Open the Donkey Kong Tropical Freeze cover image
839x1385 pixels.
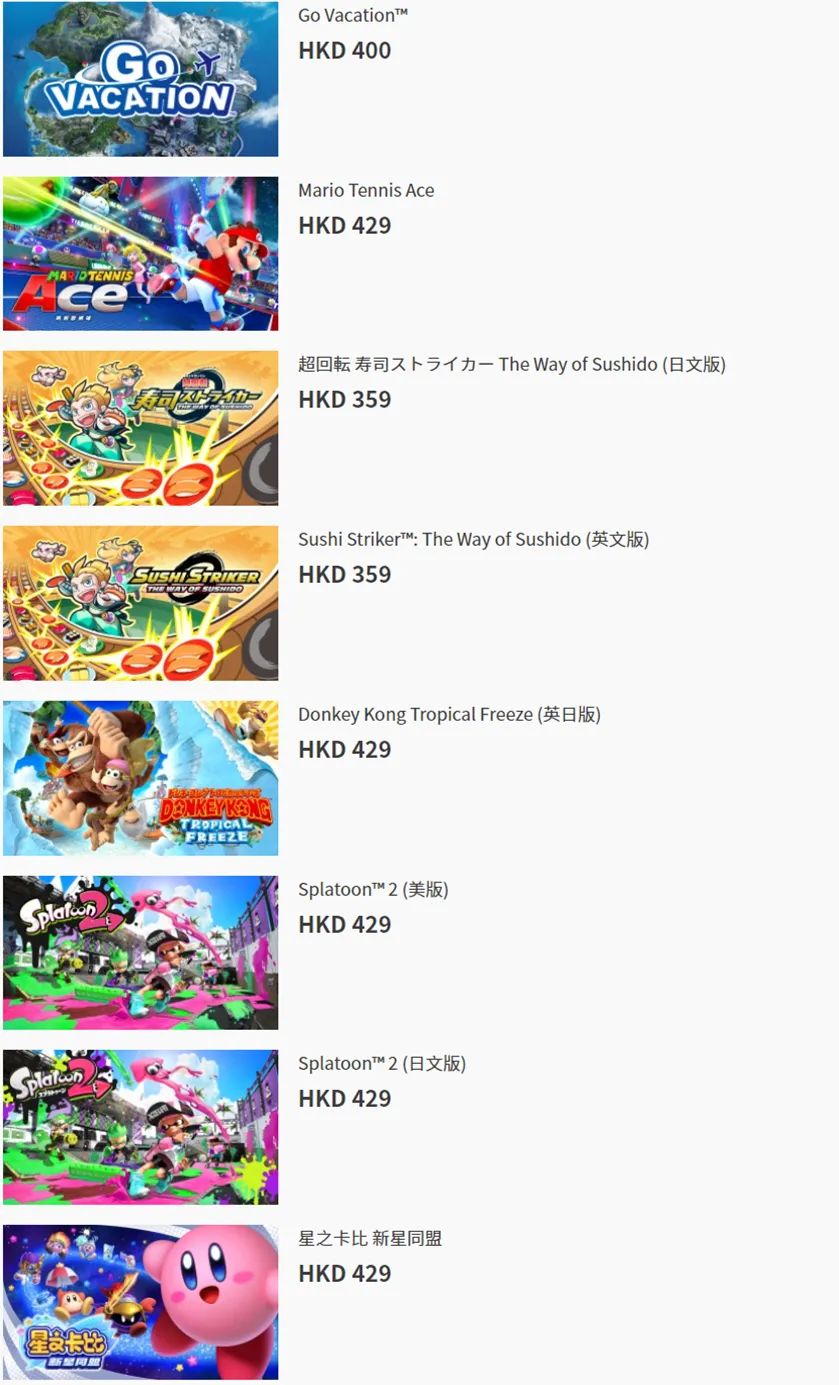(x=140, y=778)
